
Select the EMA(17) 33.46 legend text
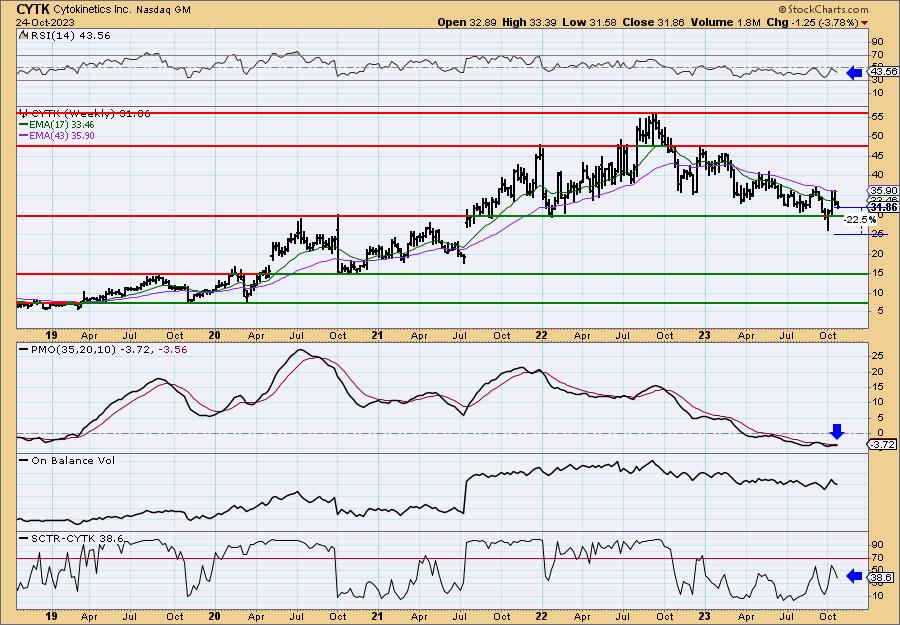[x=62, y=125]
